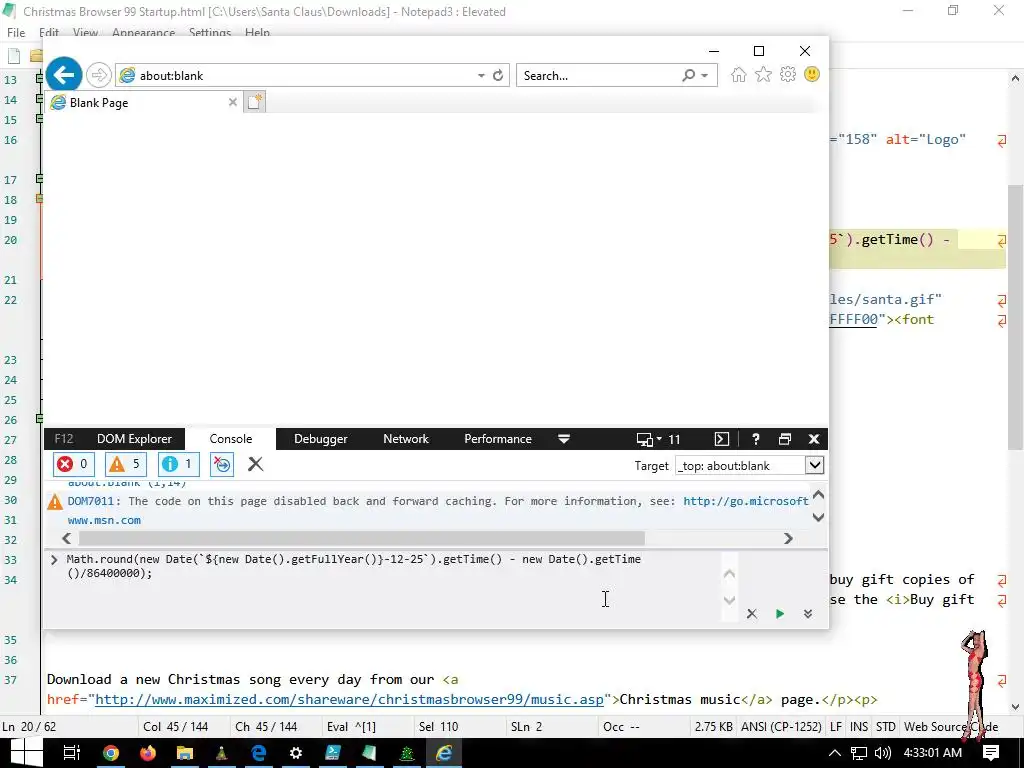Click the search magnifier icon

point(688,75)
